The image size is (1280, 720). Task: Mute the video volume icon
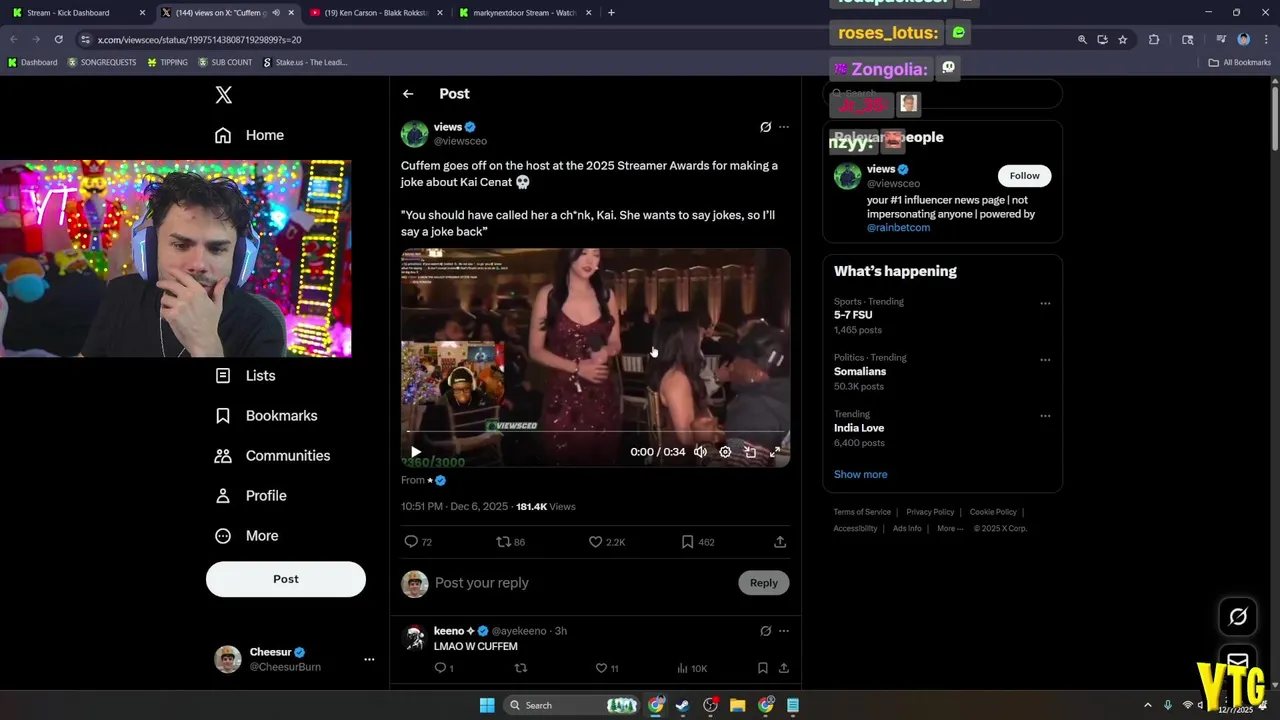point(700,452)
